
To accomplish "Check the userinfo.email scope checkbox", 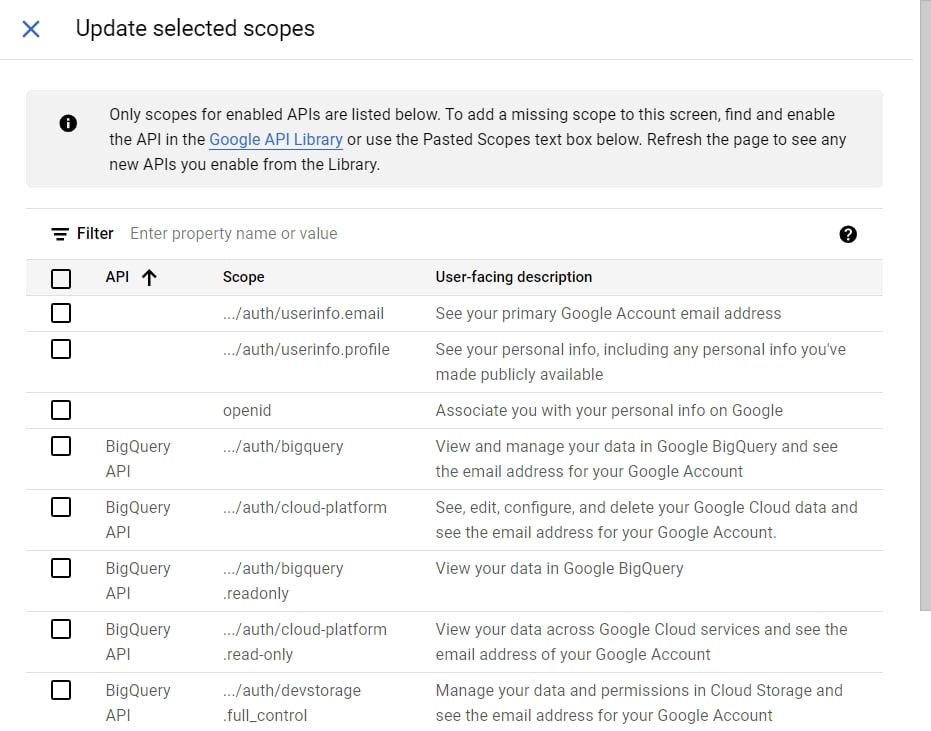I will [61, 313].
